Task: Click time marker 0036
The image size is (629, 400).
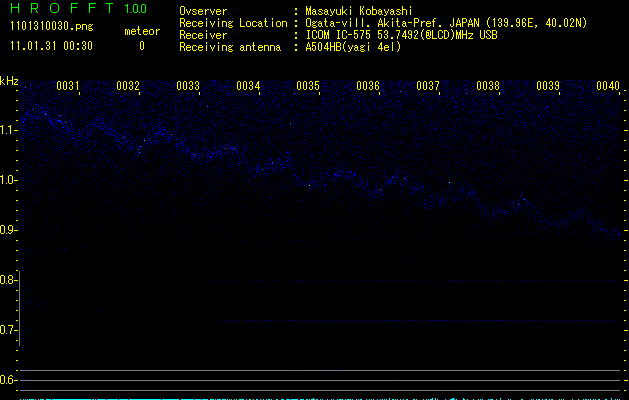Action: click(x=368, y=86)
